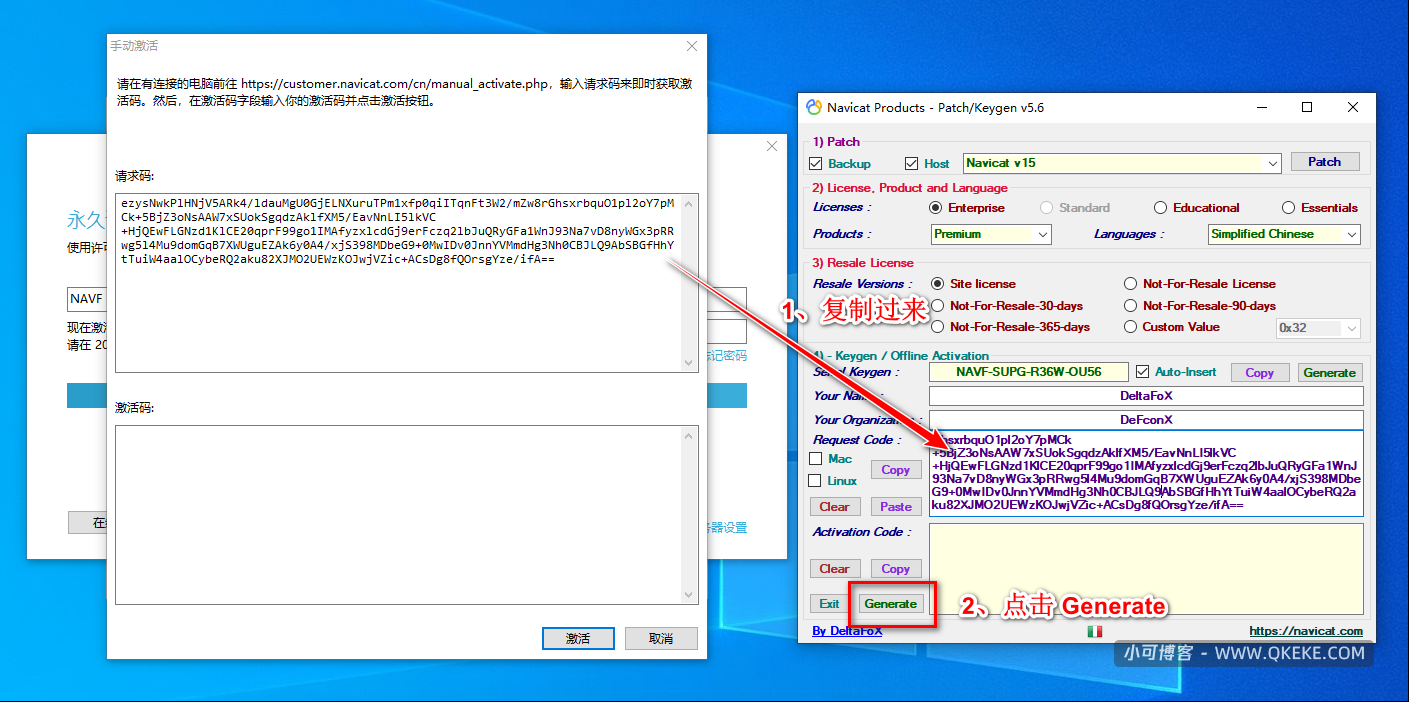Click the keygen Request Code text box

pos(1146,474)
